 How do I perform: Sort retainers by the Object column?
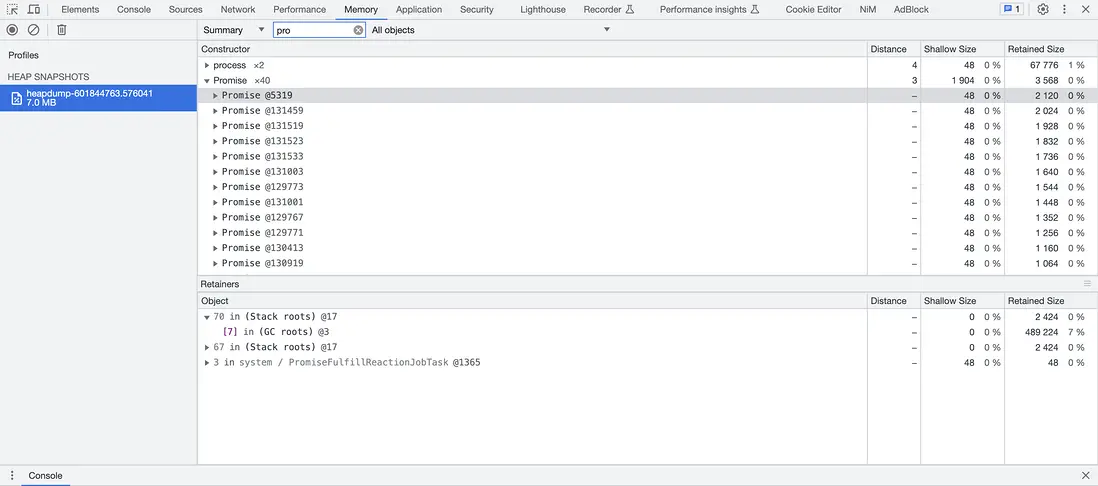533,300
